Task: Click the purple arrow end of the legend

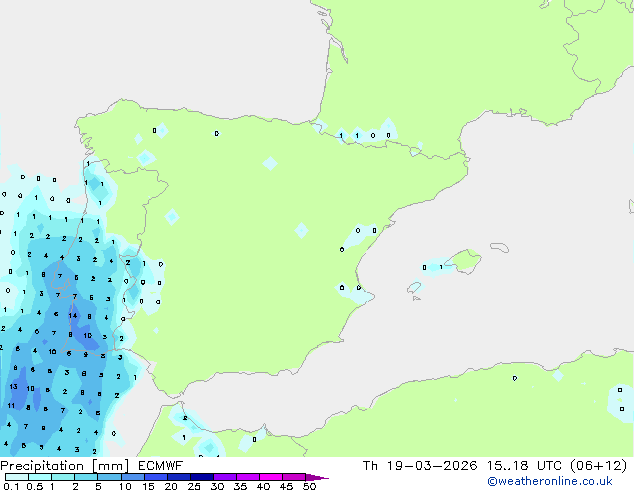Action: coord(317,477)
